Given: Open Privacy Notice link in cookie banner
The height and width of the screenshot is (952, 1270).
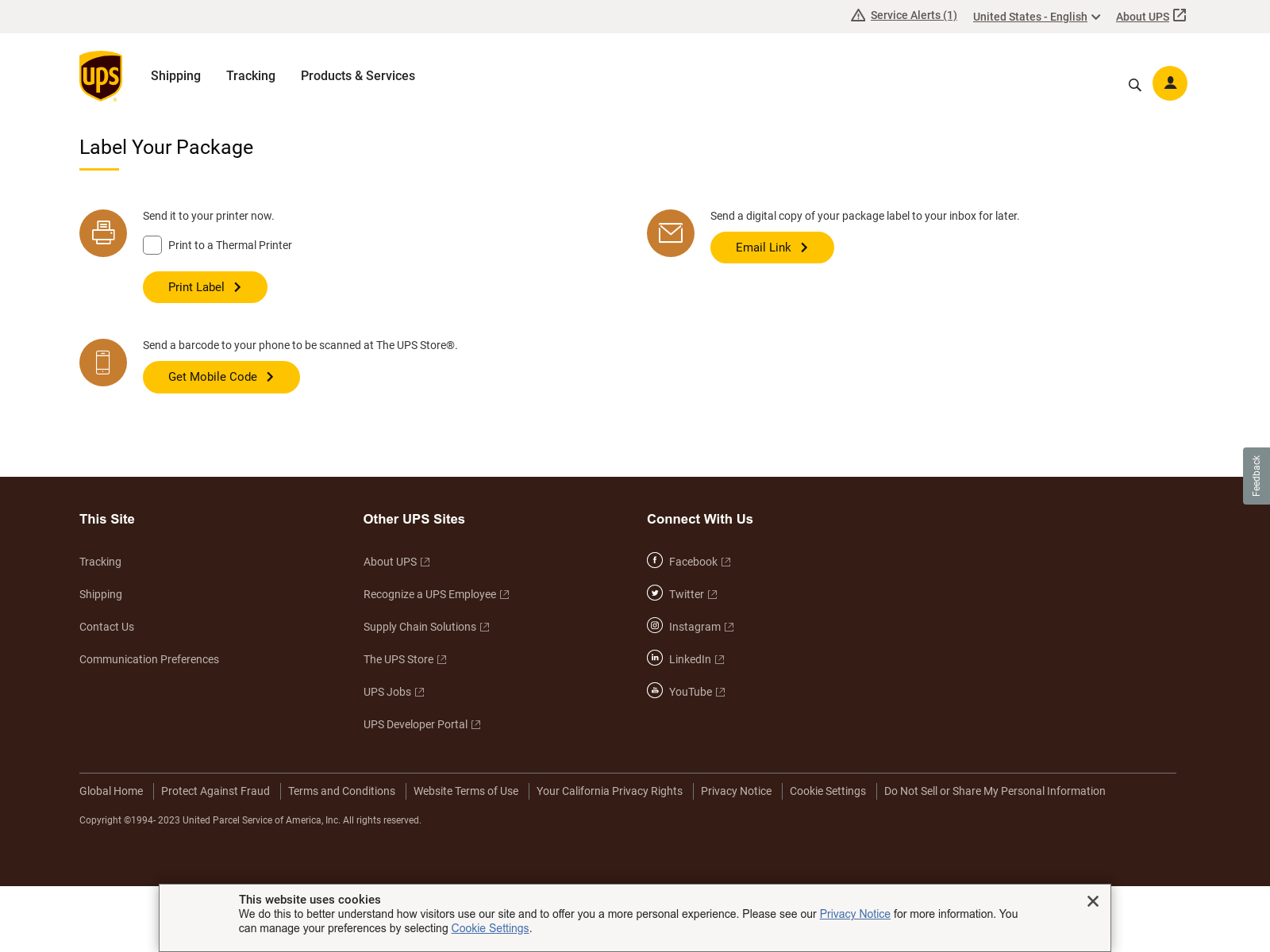Looking at the screenshot, I should 855,914.
